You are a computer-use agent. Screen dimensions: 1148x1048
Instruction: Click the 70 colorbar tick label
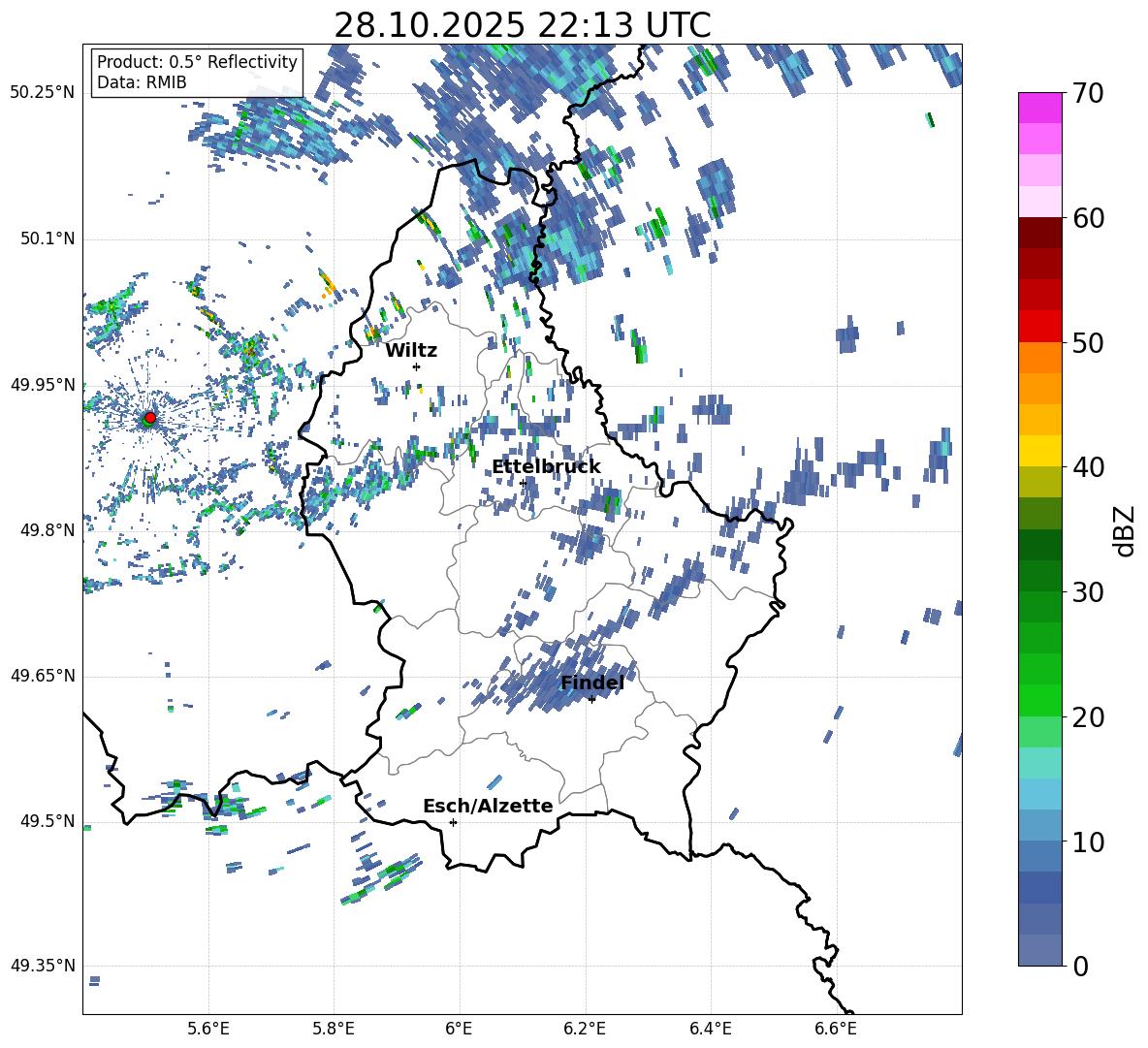pos(1088,94)
